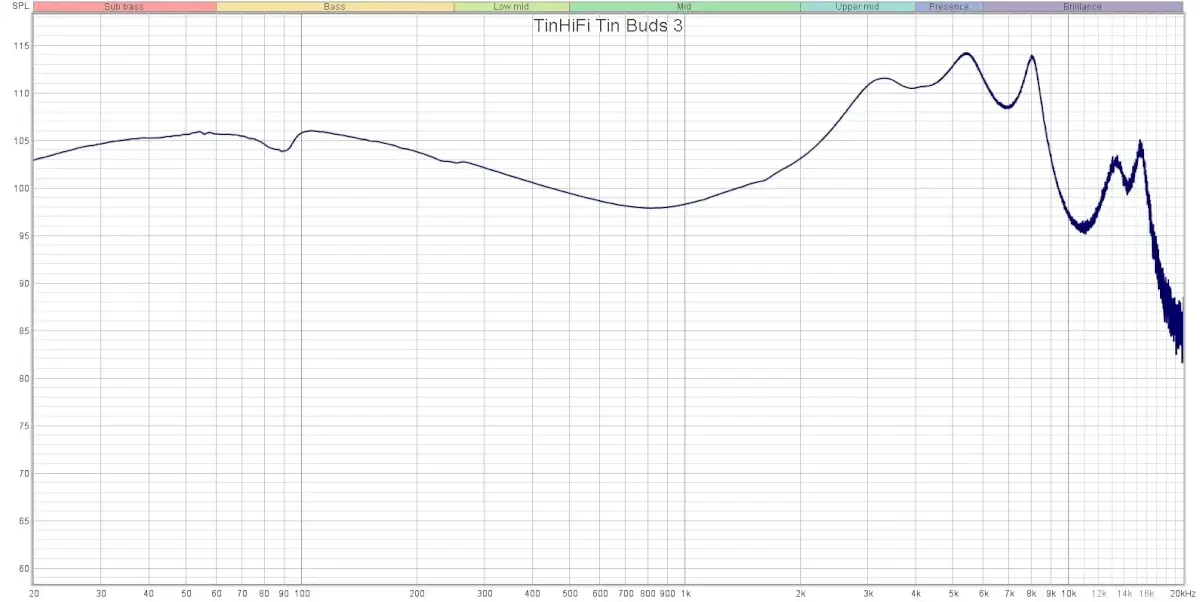Select the 'Bass' frequency band label
Image resolution: width=1200 pixels, height=602 pixels.
(335, 6)
